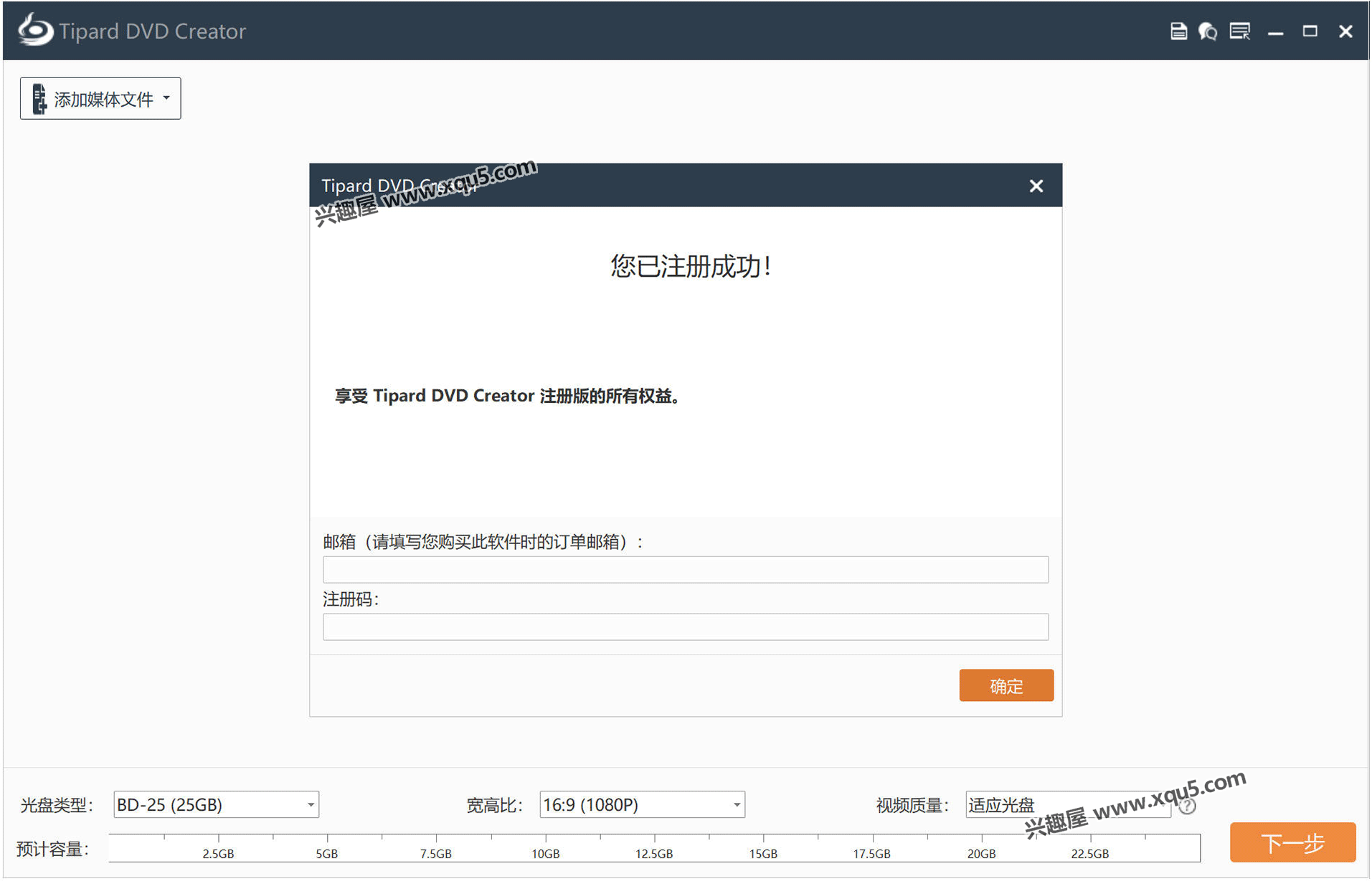Click the Tipard DVD Creator logo icon
1372x881 pixels.
click(35, 30)
